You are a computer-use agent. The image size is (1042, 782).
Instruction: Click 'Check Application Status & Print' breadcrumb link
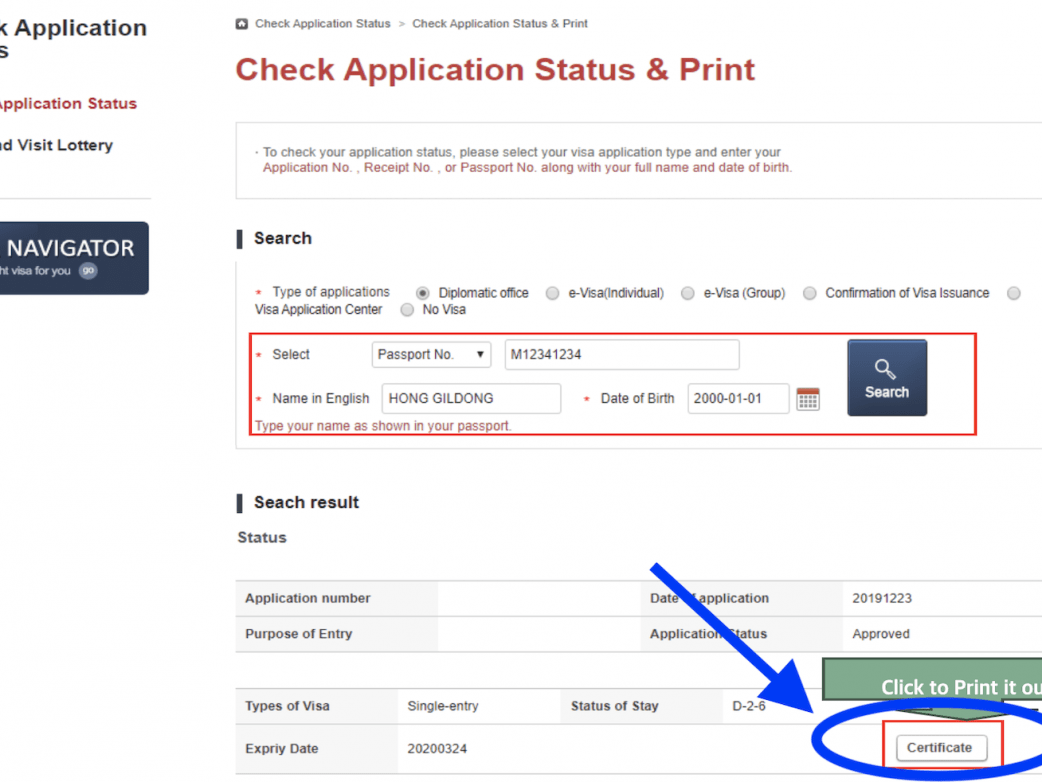tap(500, 24)
